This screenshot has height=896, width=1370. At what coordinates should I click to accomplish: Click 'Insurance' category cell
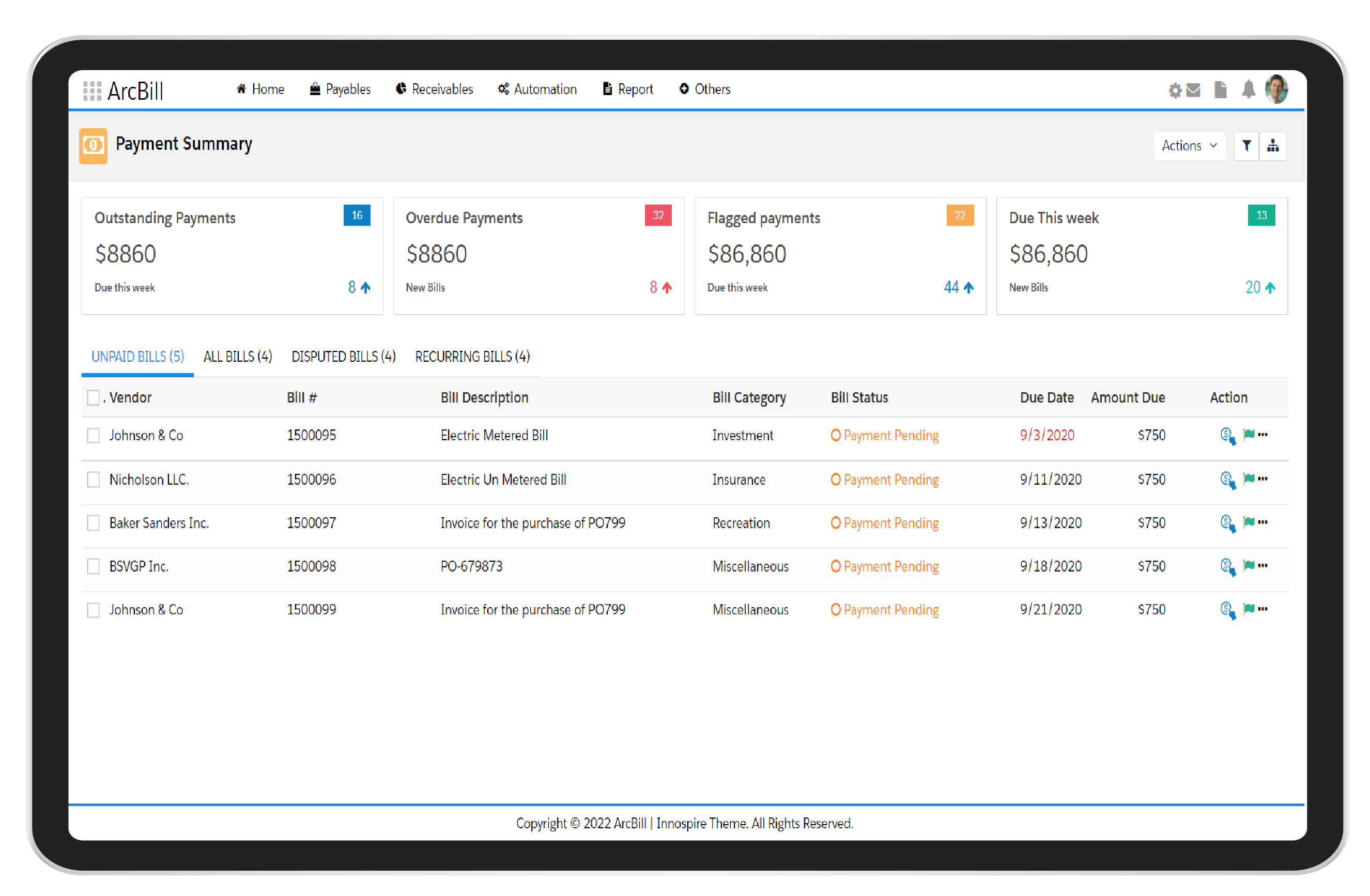point(738,480)
